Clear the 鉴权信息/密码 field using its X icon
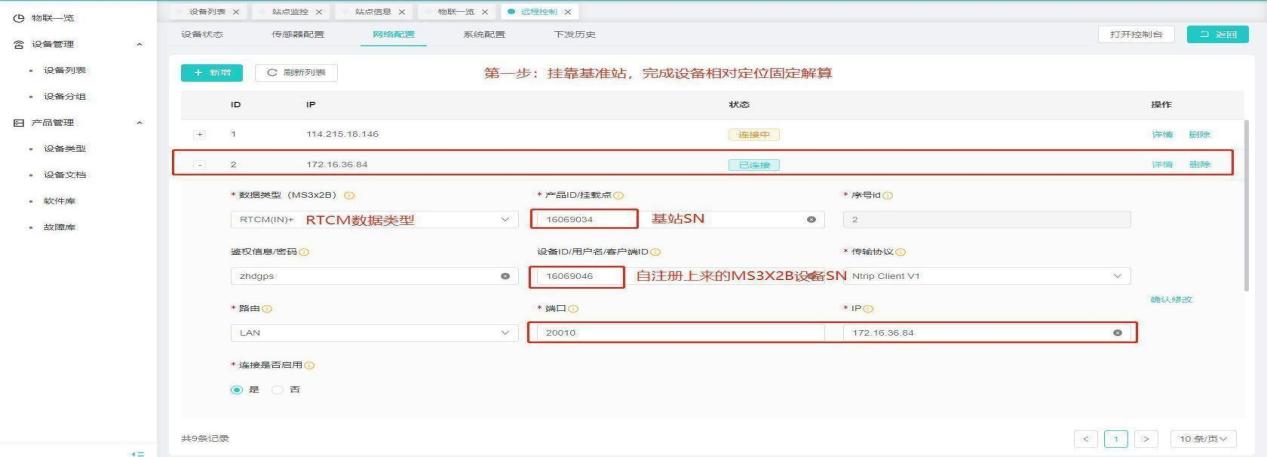The height and width of the screenshot is (457, 1267). click(x=504, y=276)
